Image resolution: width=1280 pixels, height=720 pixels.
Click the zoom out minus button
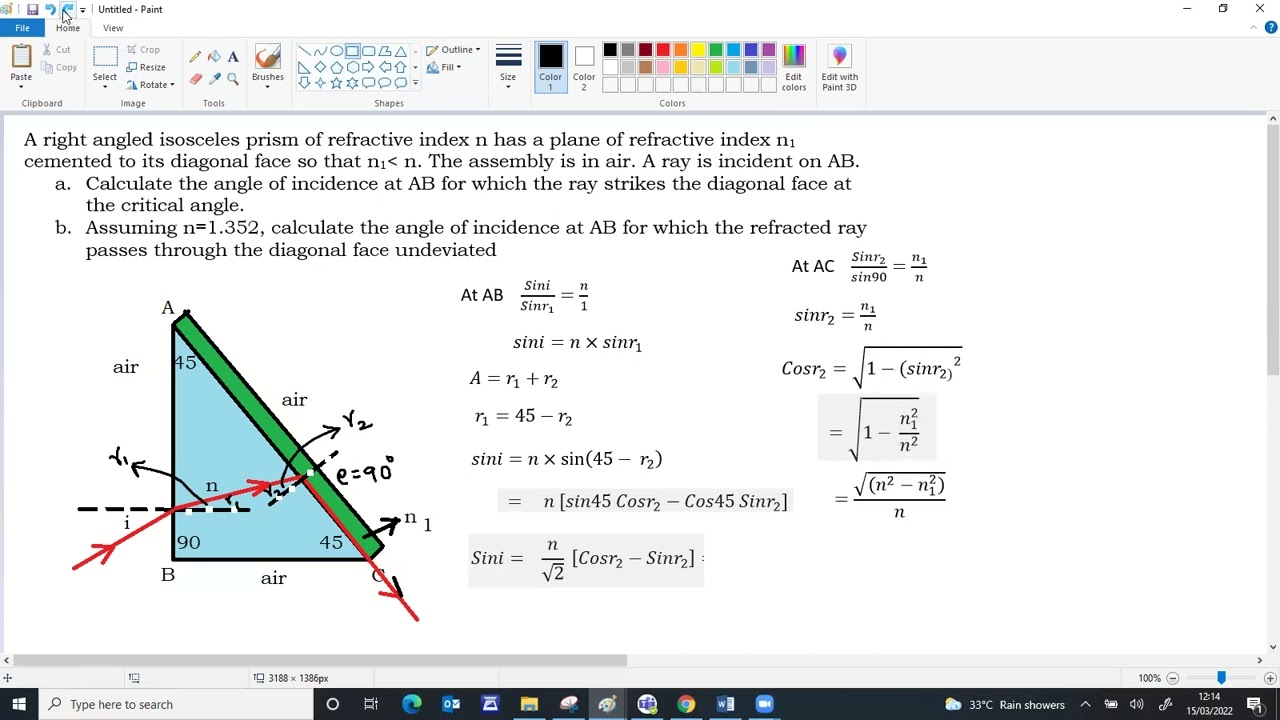[1173, 678]
